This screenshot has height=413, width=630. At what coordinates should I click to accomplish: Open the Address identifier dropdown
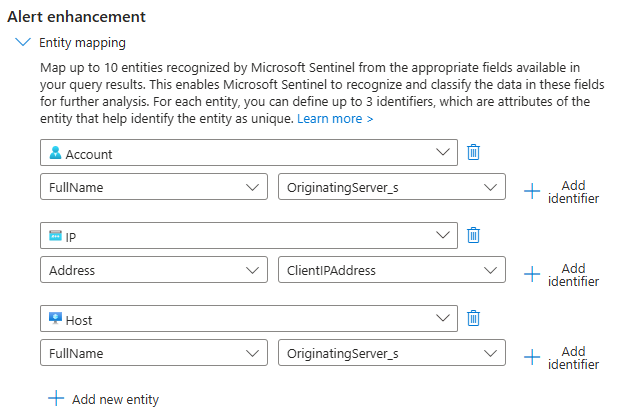coord(154,270)
